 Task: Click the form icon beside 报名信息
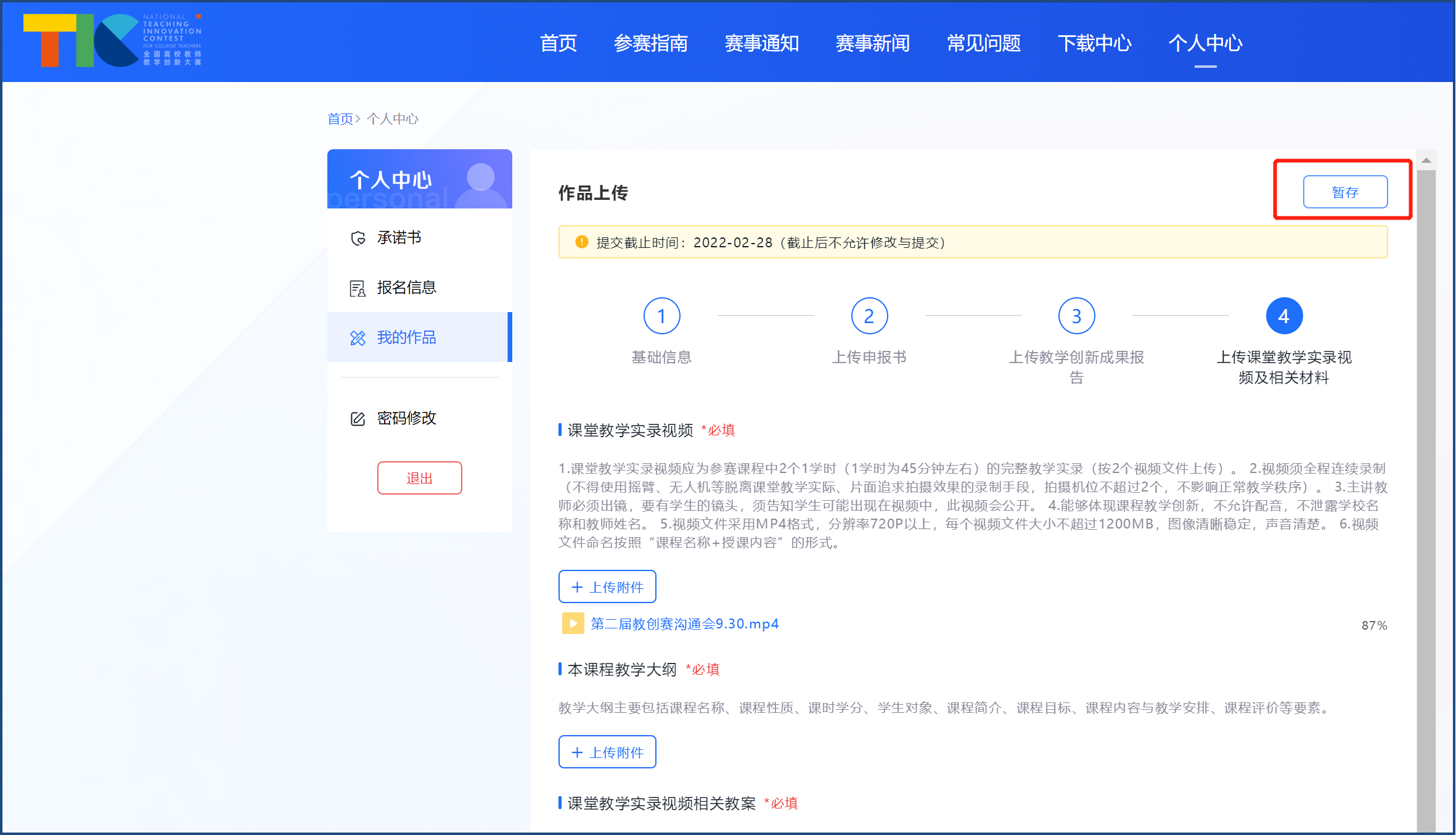click(x=358, y=287)
